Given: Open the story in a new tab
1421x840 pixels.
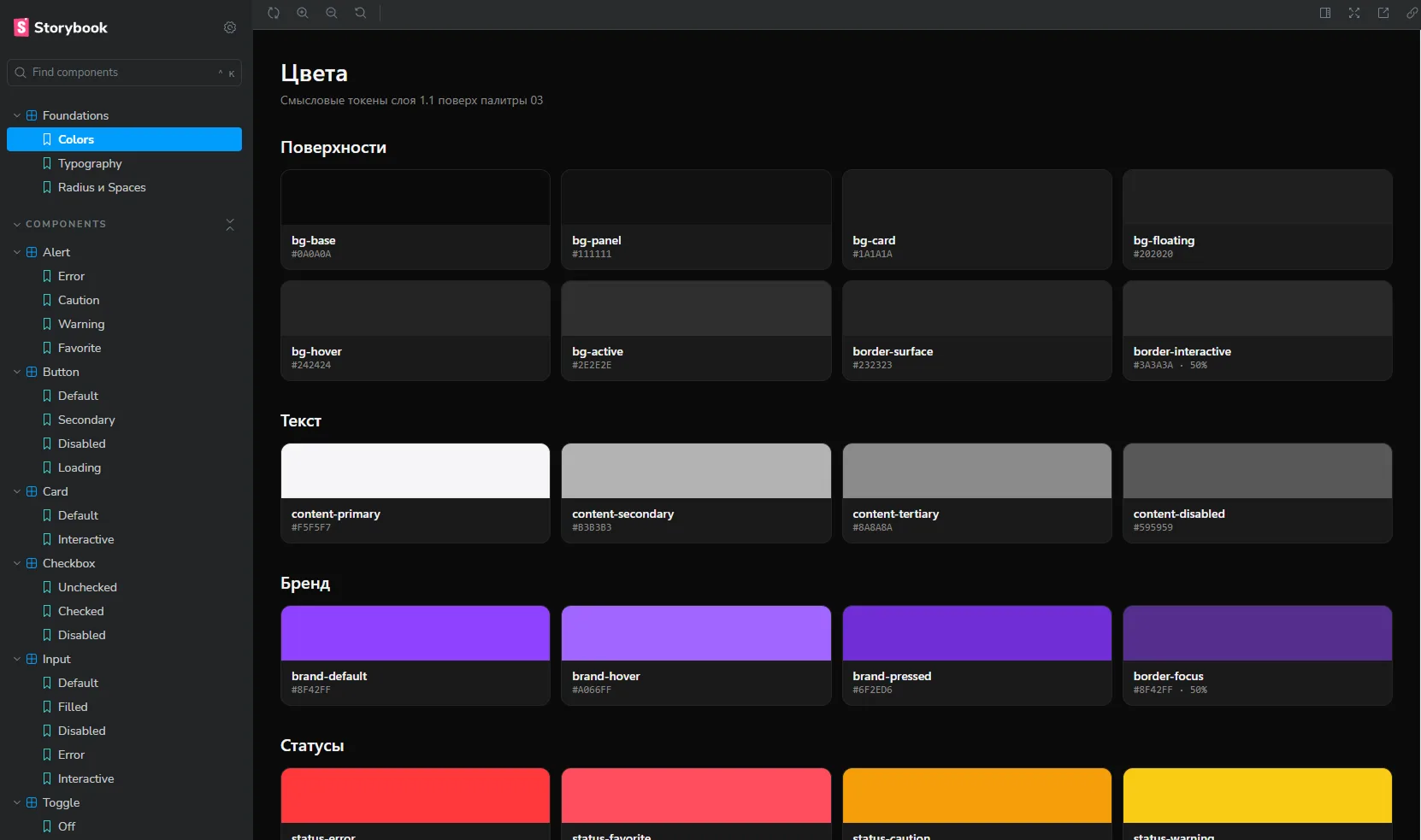Looking at the screenshot, I should 1383,13.
